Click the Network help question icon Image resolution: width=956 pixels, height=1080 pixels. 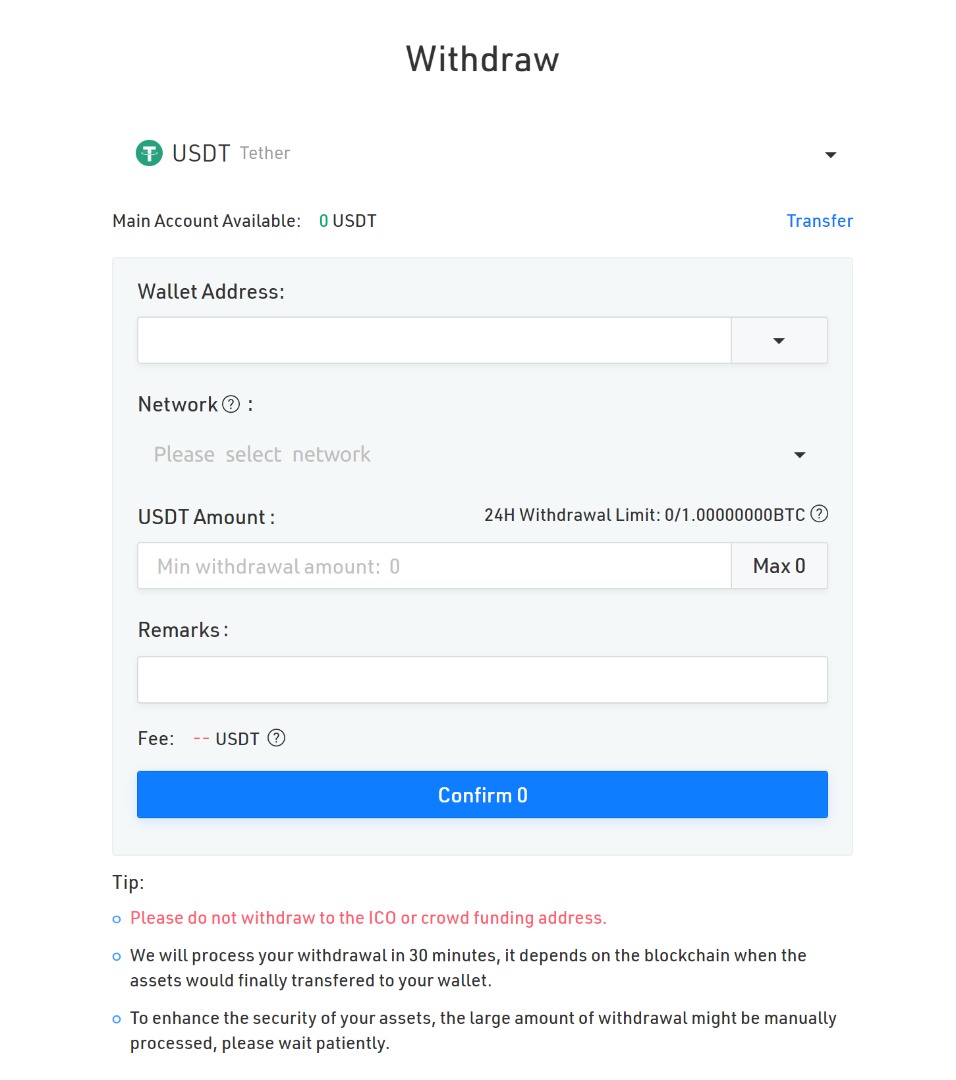pyautogui.click(x=231, y=404)
